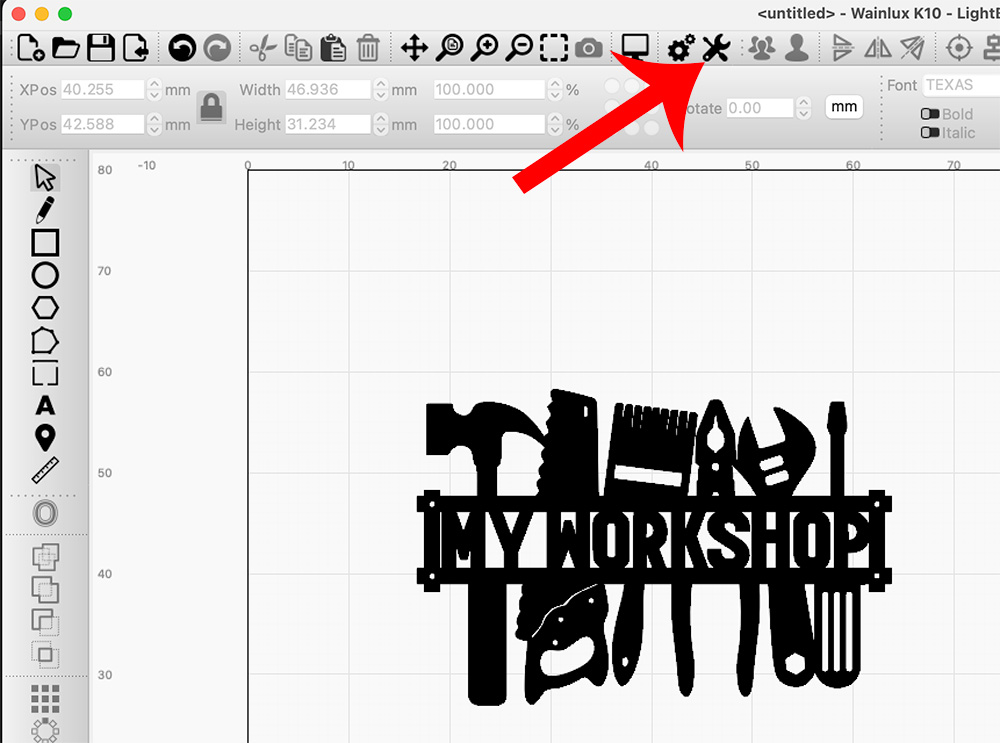Open the gears Settings icon
Image resolution: width=1000 pixels, height=743 pixels.
click(681, 47)
